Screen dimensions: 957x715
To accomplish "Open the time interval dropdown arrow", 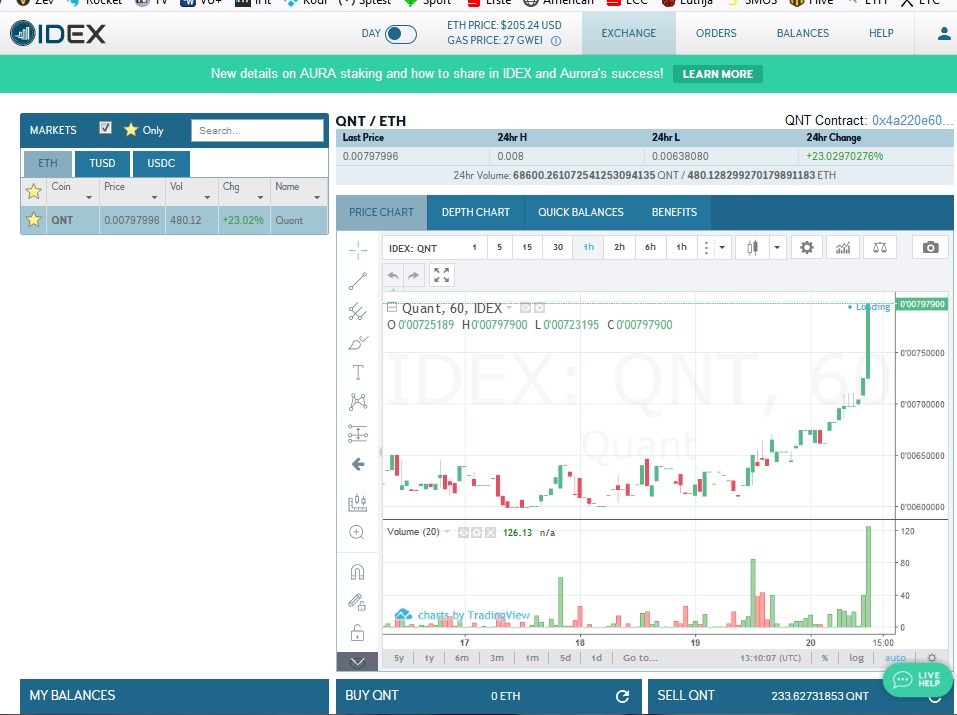I will tap(722, 248).
